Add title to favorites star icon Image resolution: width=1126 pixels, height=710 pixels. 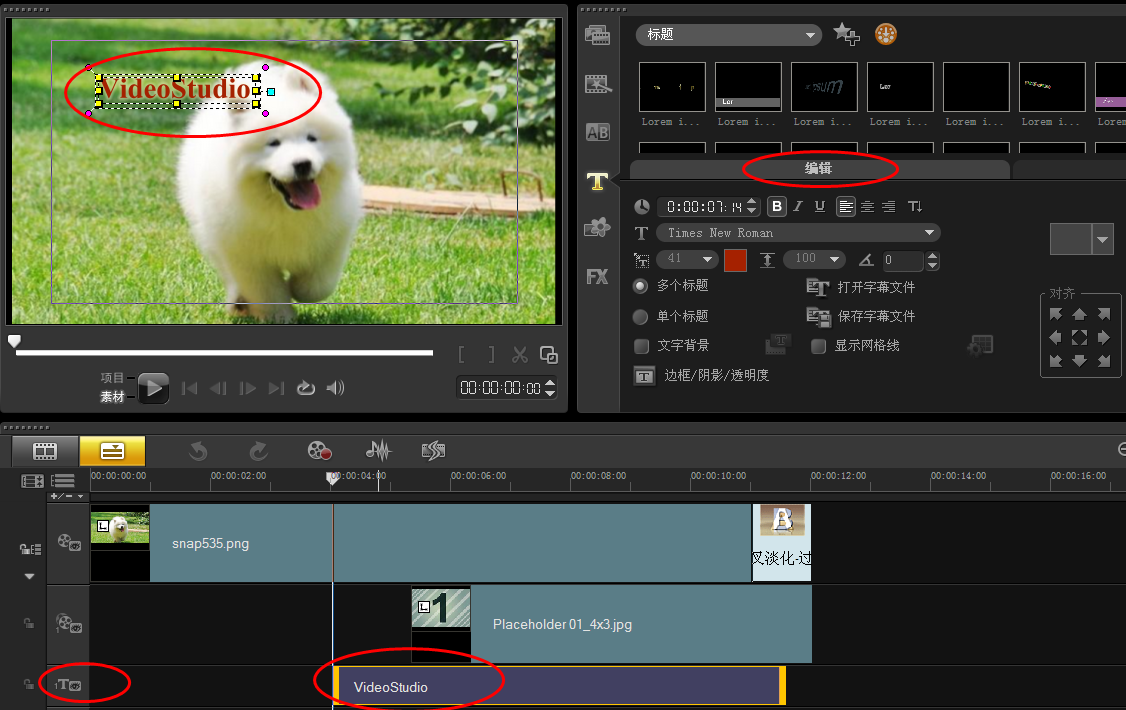pyautogui.click(x=846, y=34)
